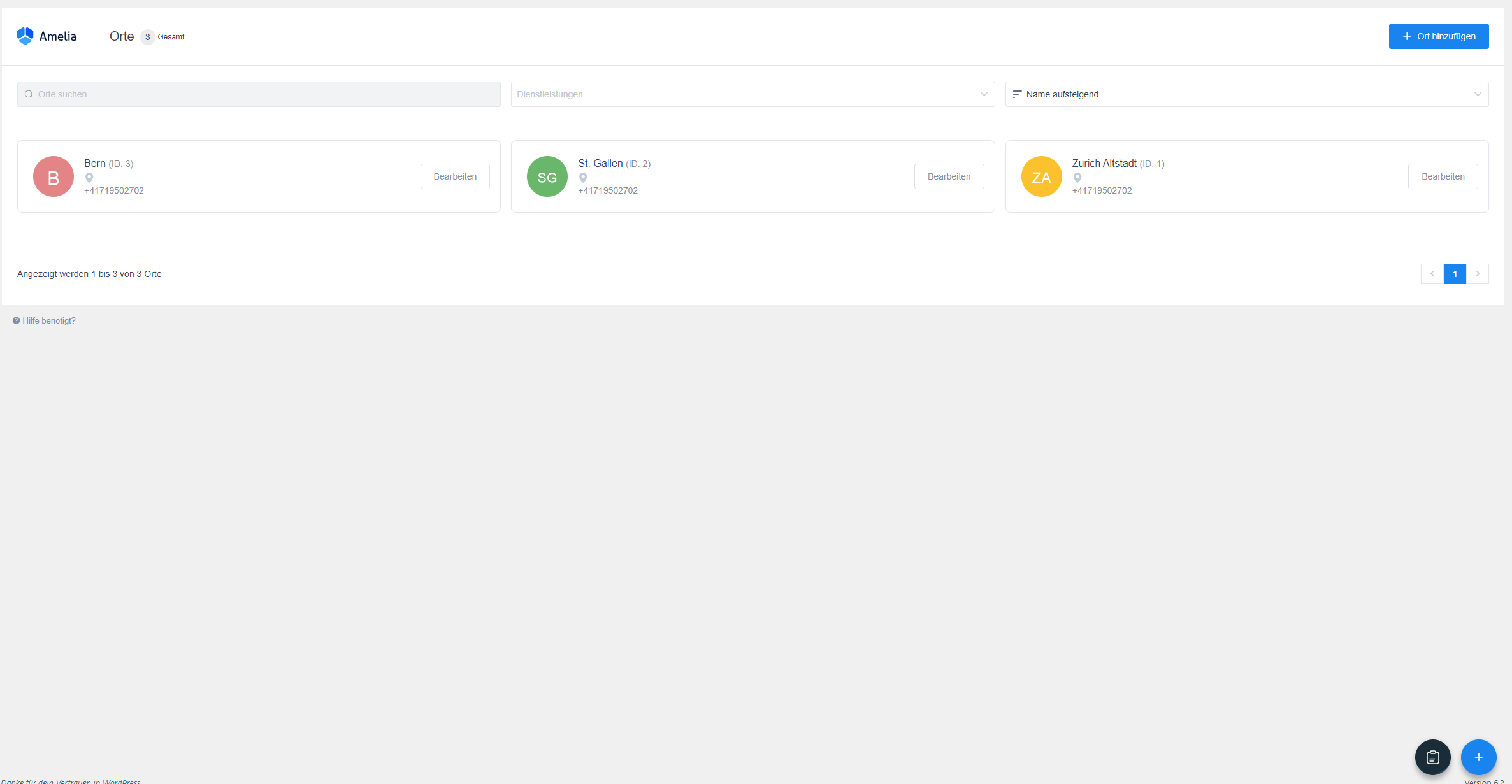The image size is (1512, 784).
Task: Go to the previous pagination page
Action: tap(1432, 274)
